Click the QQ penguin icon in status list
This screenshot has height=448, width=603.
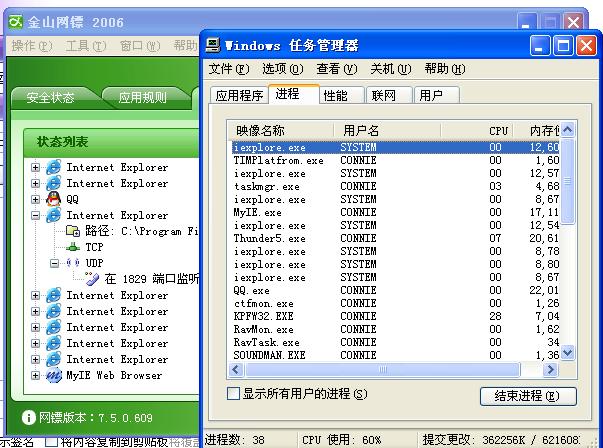[x=54, y=199]
